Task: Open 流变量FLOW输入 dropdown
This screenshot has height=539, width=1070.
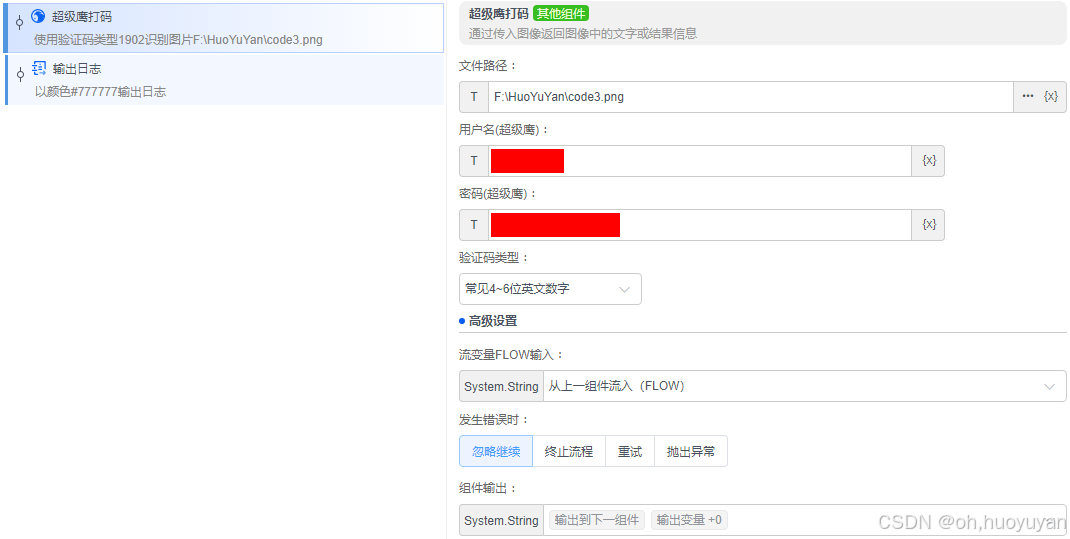Action: click(x=804, y=386)
